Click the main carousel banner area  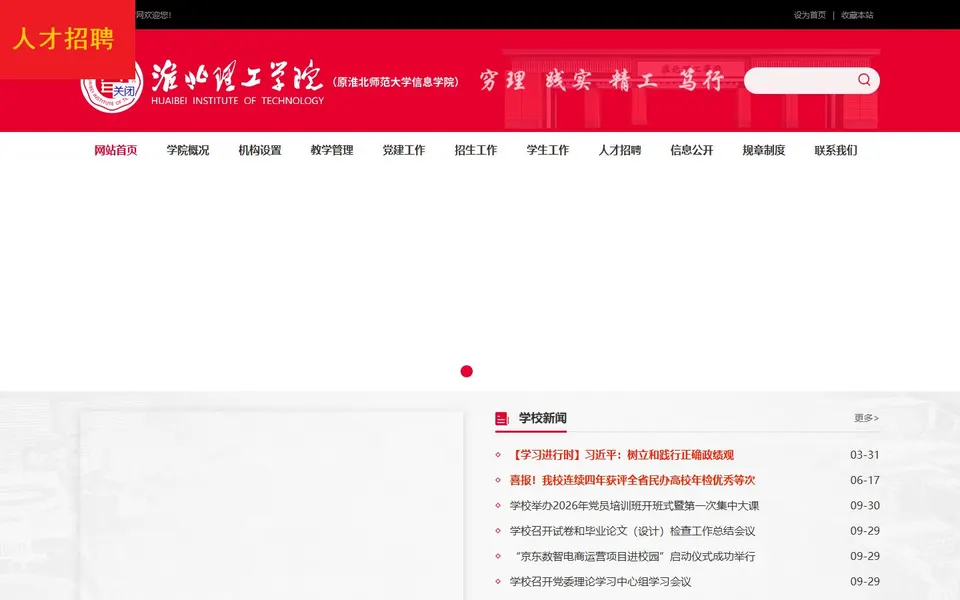coord(480,279)
